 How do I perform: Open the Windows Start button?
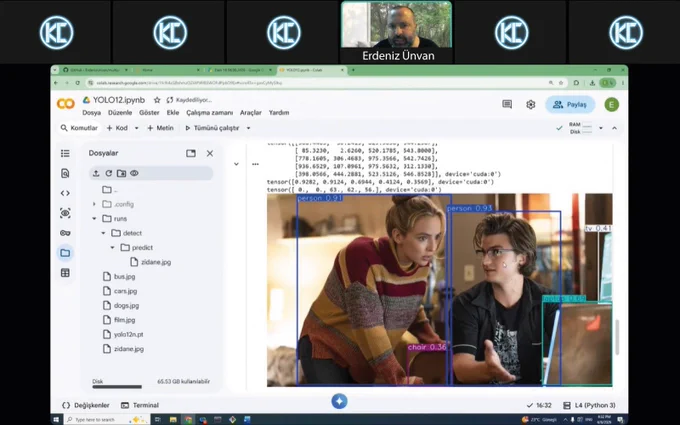[x=56, y=419]
